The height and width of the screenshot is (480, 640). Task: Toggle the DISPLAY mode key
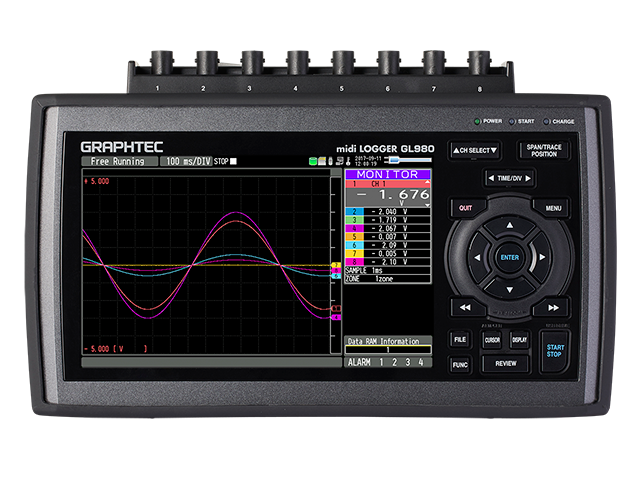pos(520,340)
